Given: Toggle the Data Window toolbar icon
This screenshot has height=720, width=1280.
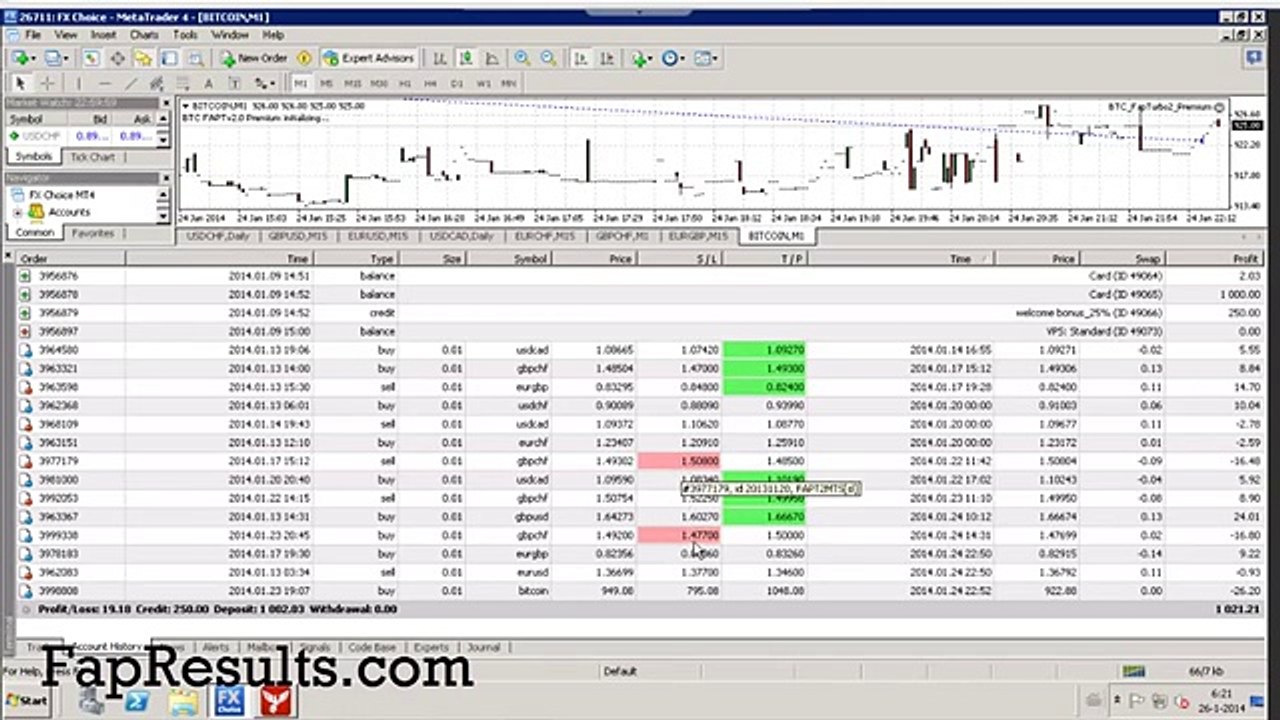Looking at the screenshot, I should (x=117, y=59).
